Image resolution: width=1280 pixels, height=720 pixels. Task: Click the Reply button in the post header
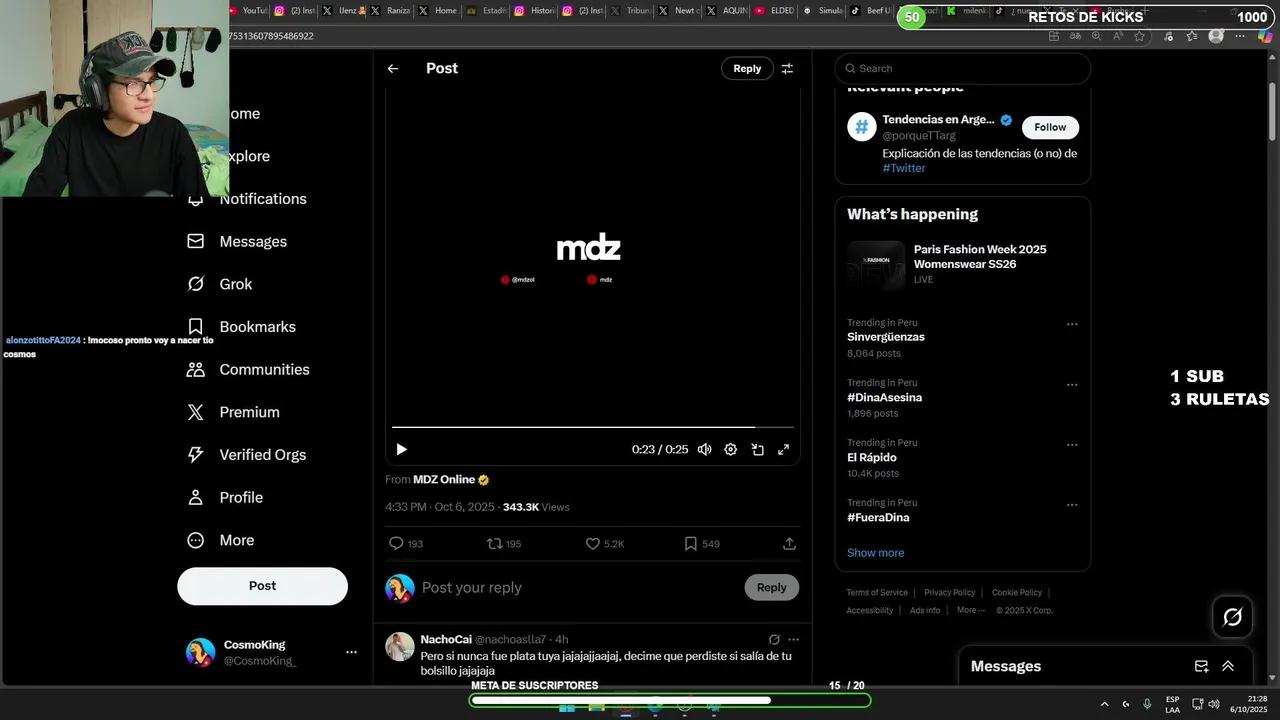747,68
